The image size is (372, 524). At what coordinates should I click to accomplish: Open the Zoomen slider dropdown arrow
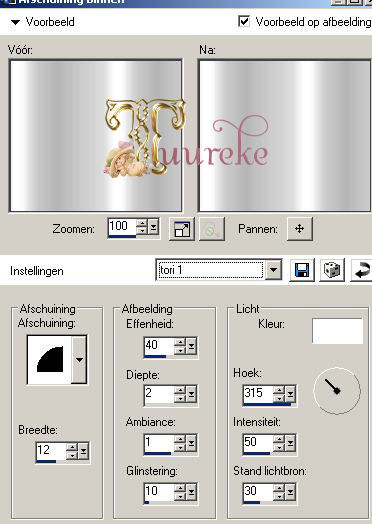point(153,228)
